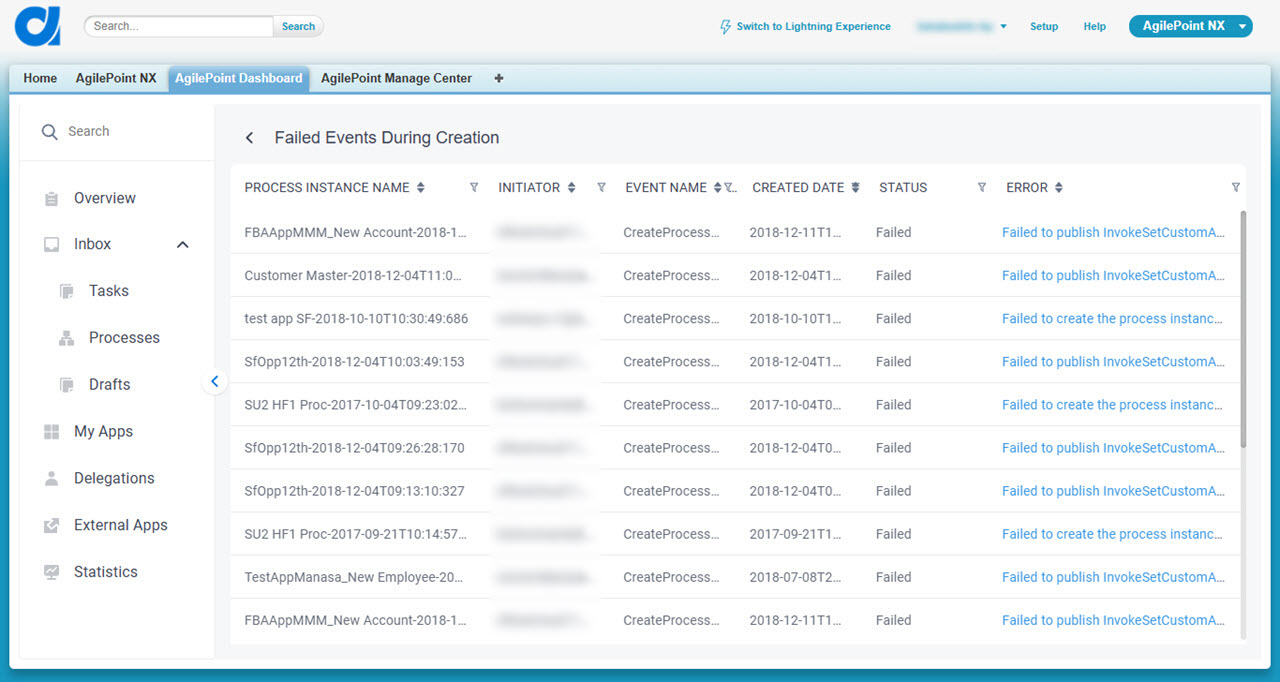Image resolution: width=1280 pixels, height=682 pixels.
Task: Click the table vertical scrollbar
Action: tap(1243, 328)
